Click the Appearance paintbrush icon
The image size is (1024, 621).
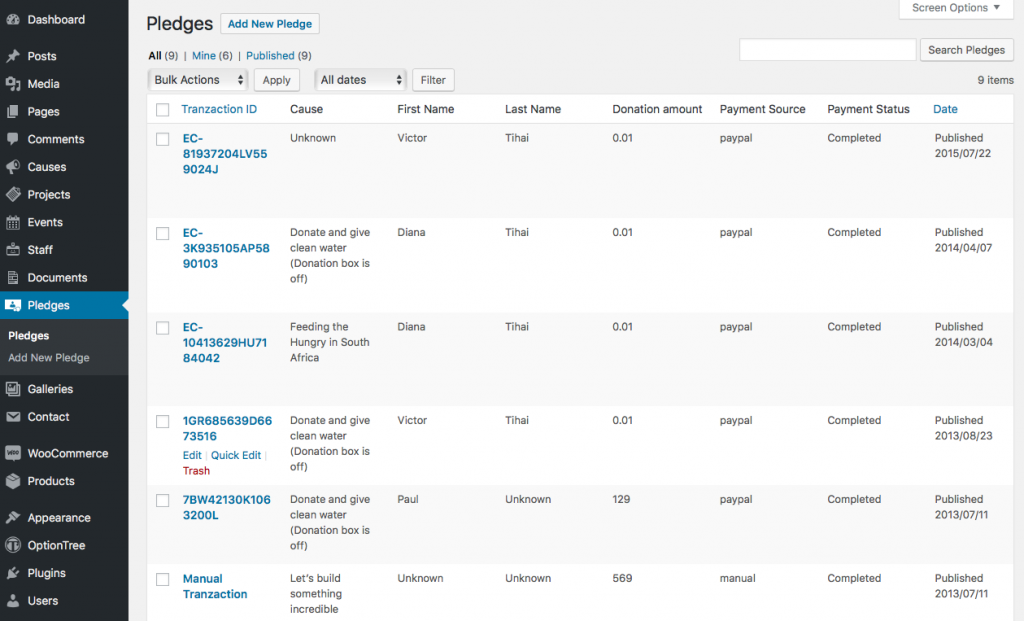pos(14,517)
